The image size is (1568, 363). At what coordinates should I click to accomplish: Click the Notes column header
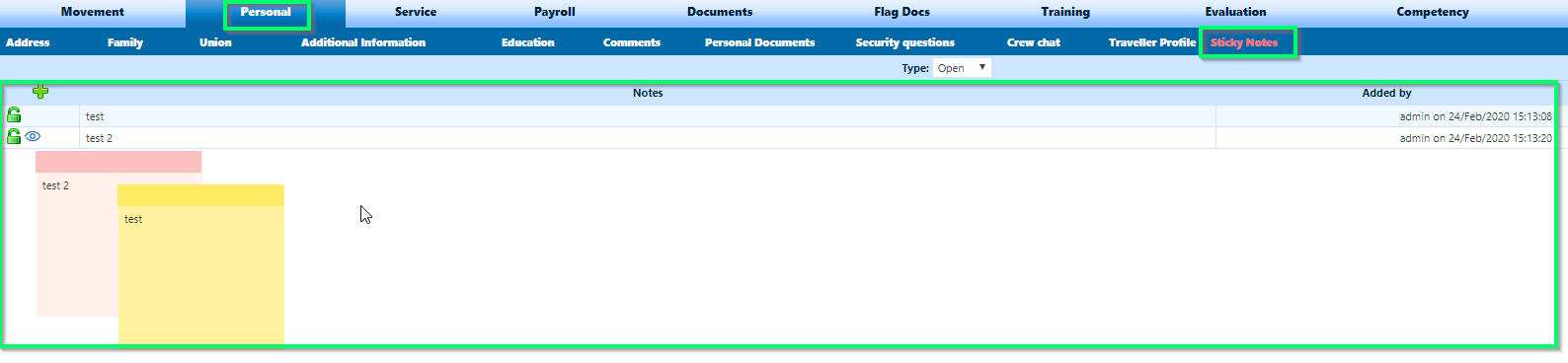coord(648,93)
